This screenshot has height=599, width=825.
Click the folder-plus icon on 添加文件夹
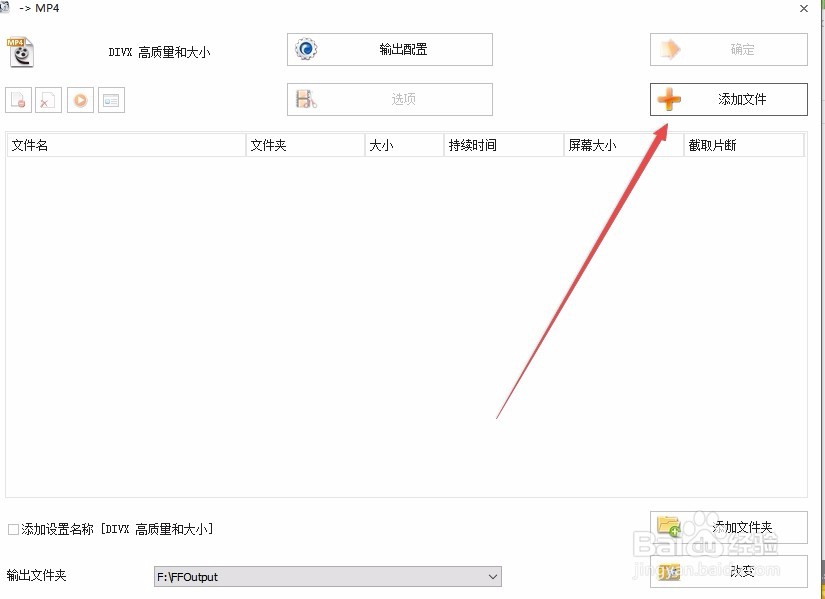pos(668,527)
